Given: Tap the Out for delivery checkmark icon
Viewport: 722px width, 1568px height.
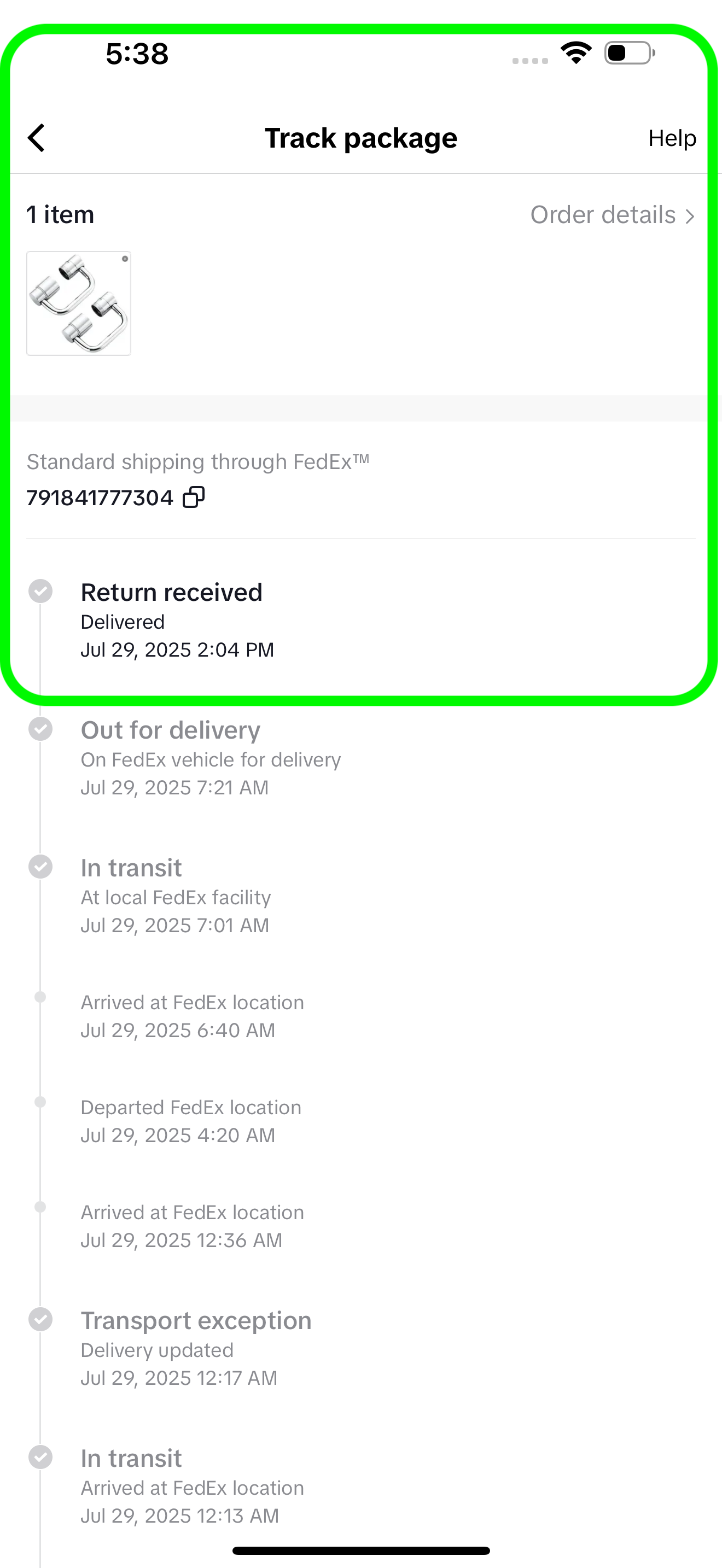Looking at the screenshot, I should point(41,729).
